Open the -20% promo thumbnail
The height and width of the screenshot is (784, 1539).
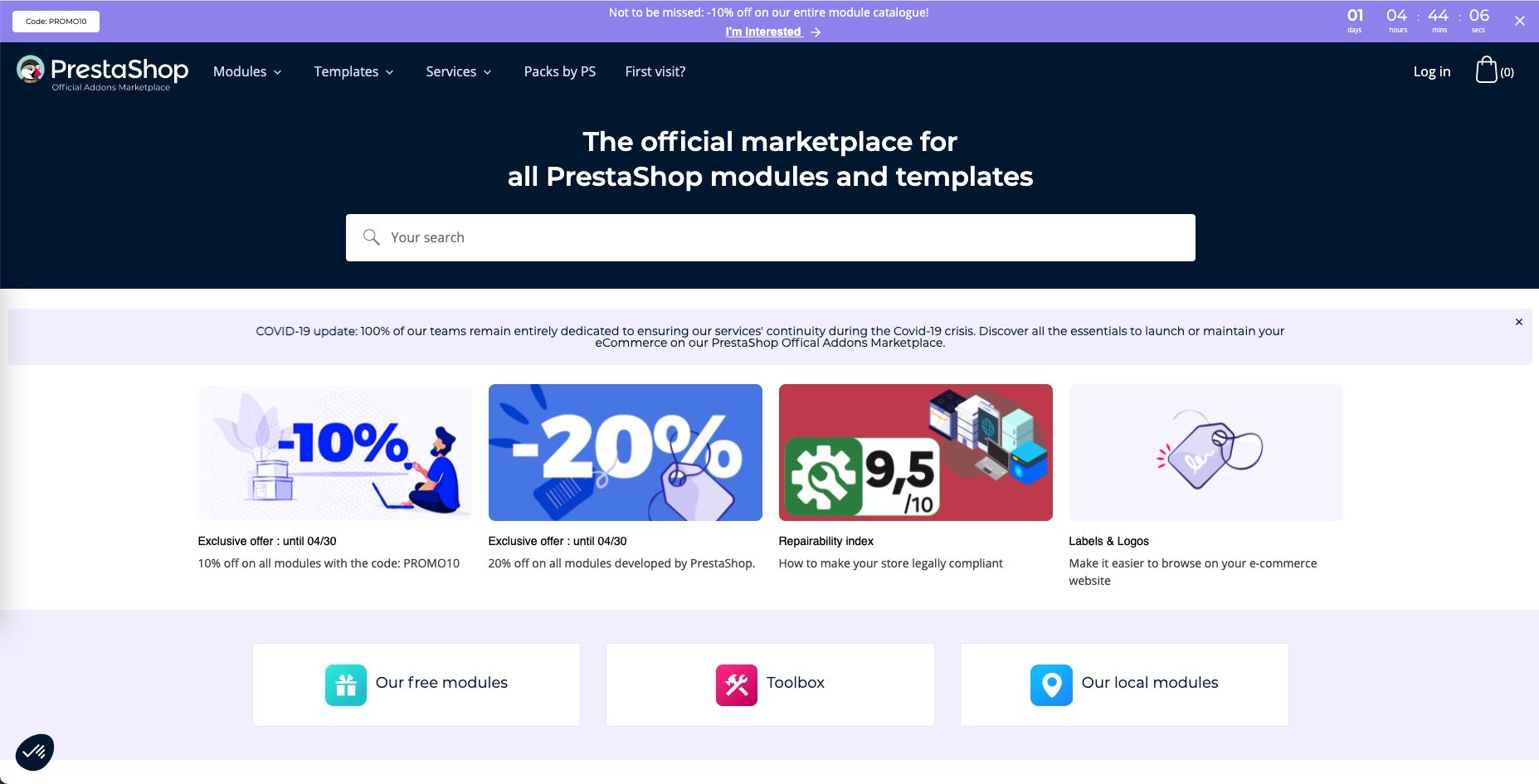tap(625, 452)
